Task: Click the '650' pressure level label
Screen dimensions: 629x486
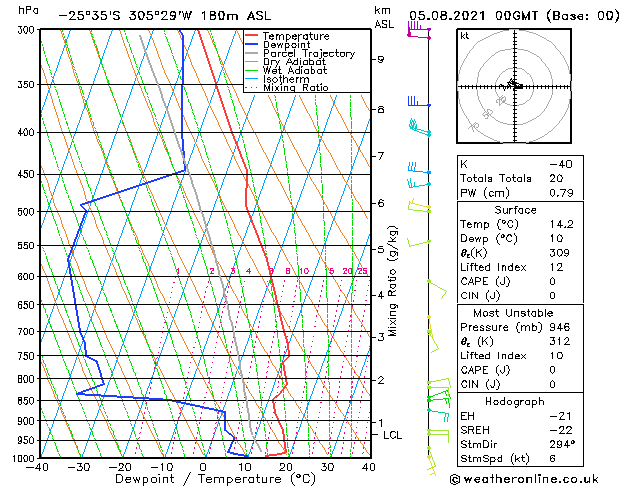Action: pos(28,305)
